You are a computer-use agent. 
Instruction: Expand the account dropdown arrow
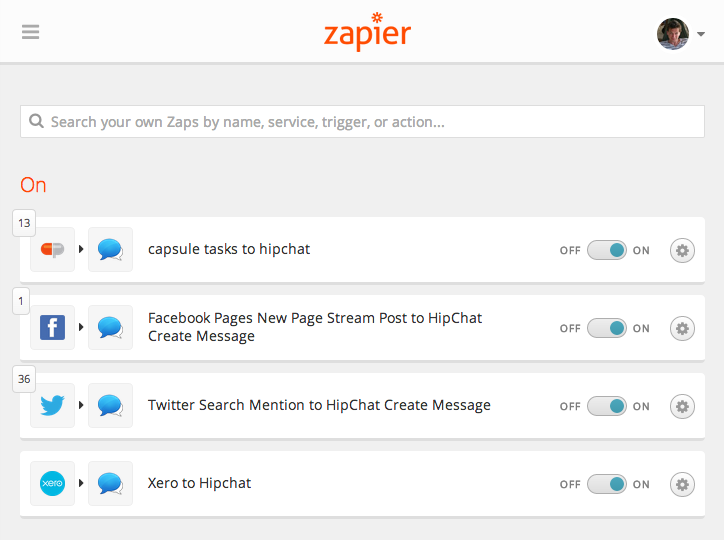[x=701, y=34]
